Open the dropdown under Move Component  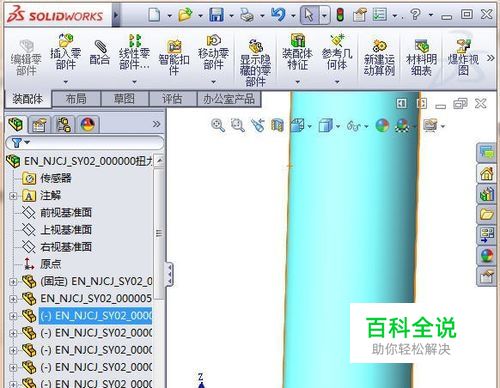tap(213, 82)
